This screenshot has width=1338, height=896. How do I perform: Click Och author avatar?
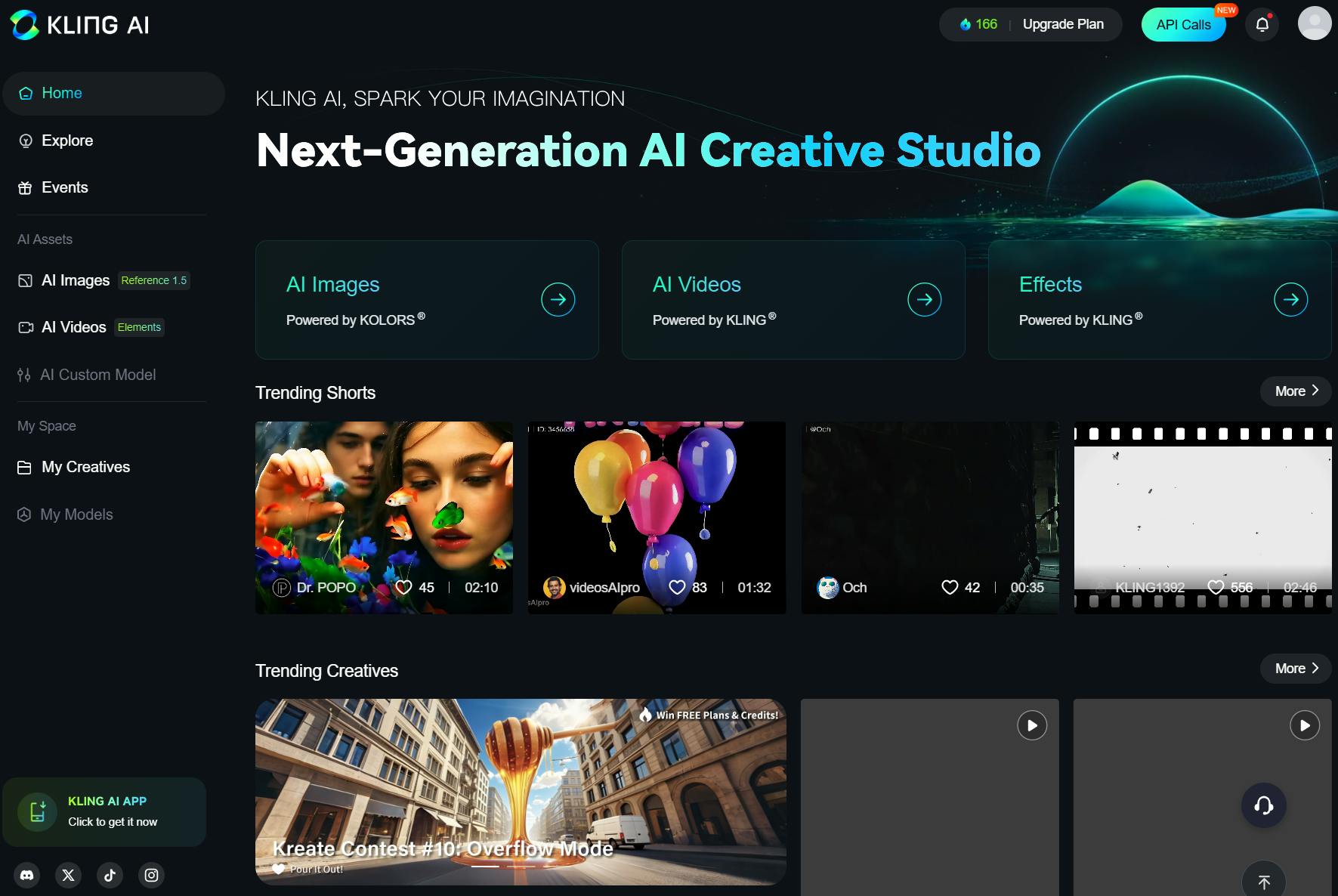point(828,587)
